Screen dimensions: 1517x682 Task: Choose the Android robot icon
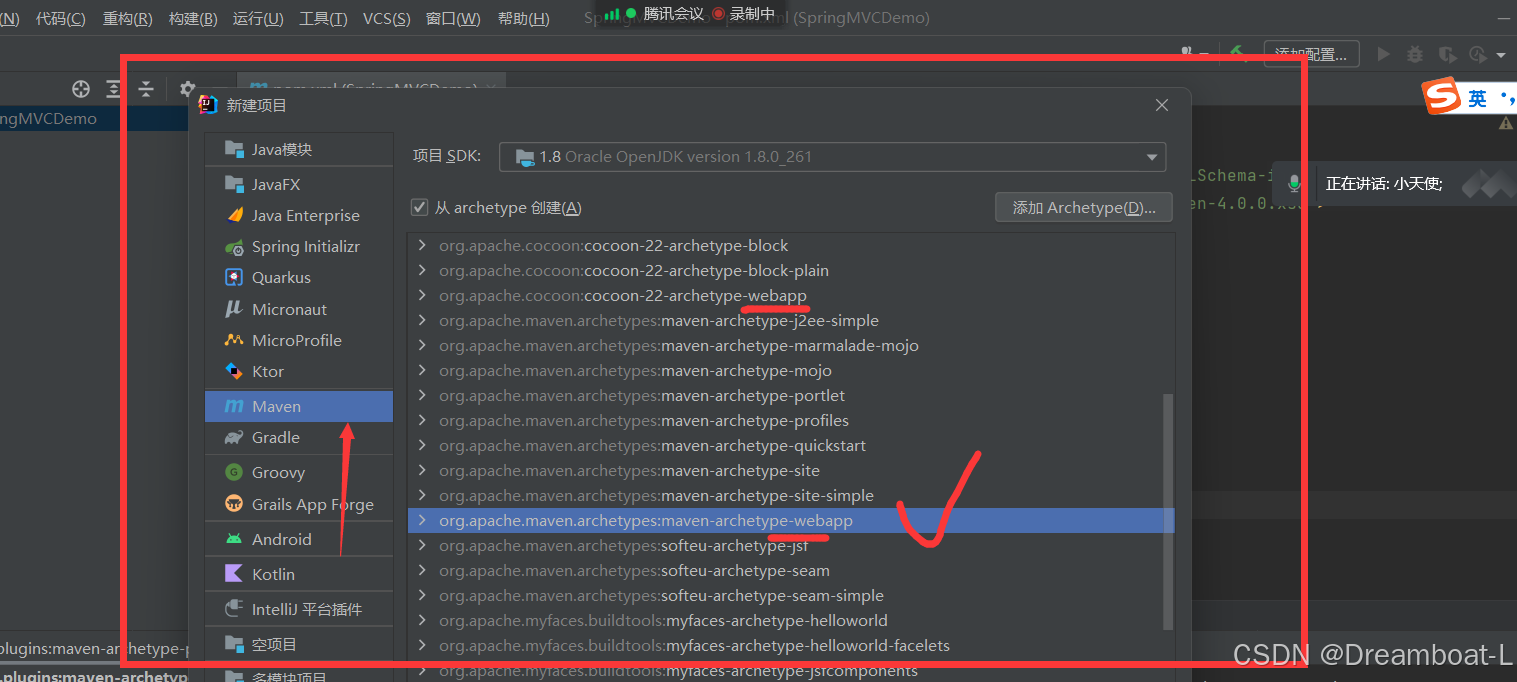[x=234, y=539]
